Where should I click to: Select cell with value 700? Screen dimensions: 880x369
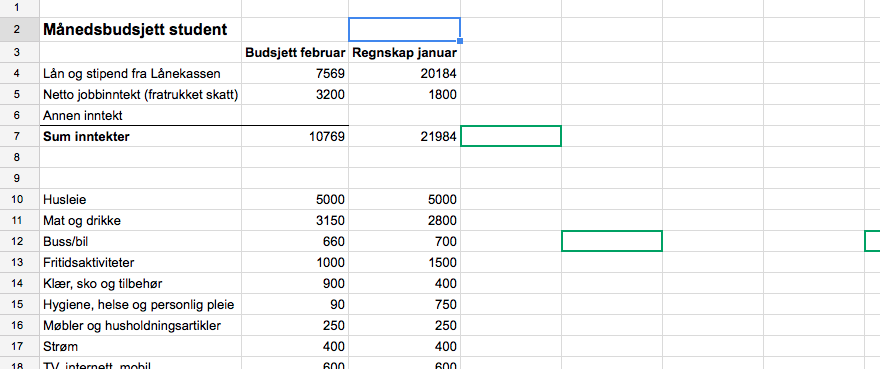[404, 242]
